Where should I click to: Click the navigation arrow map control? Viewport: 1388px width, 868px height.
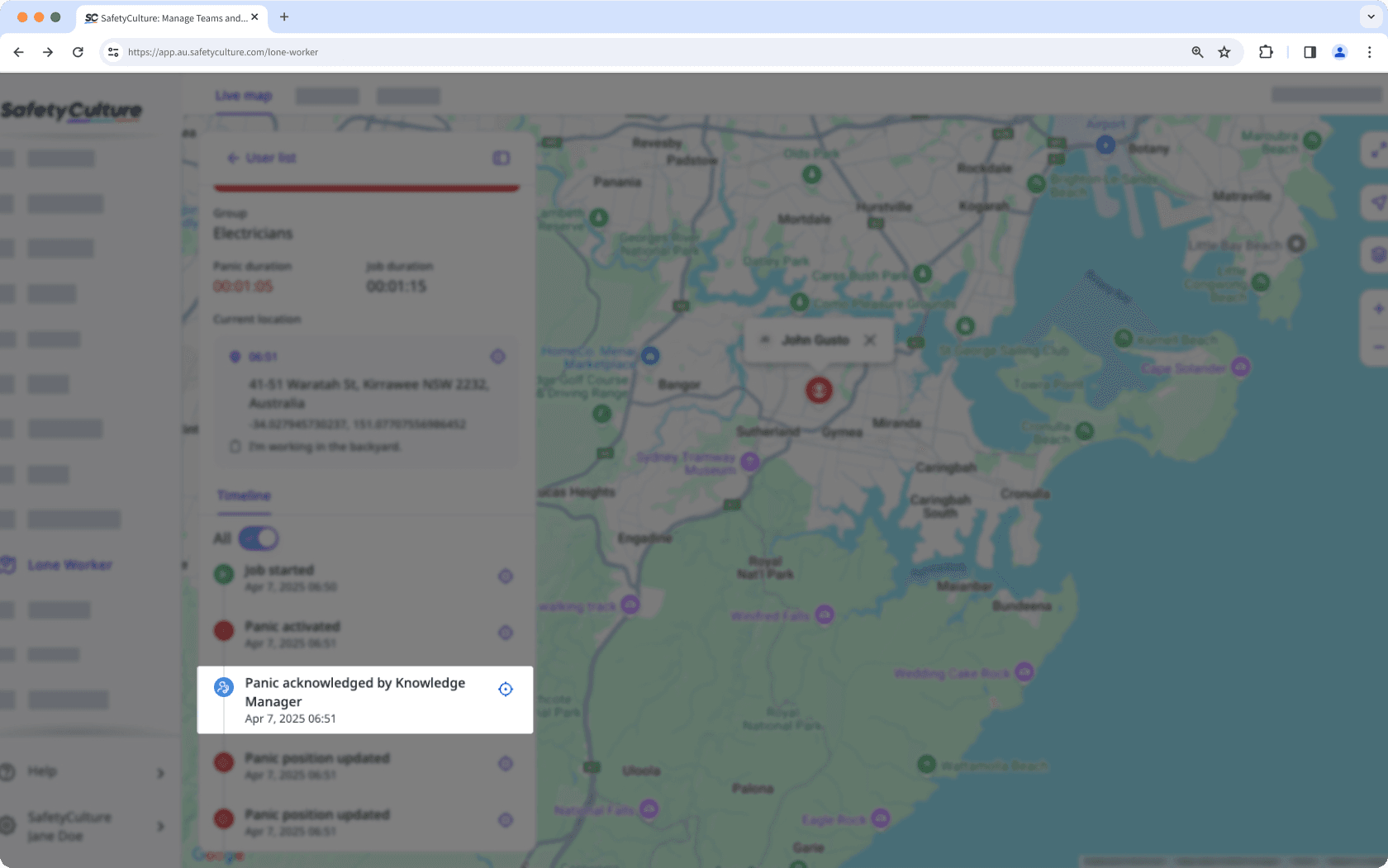pos(1377,202)
